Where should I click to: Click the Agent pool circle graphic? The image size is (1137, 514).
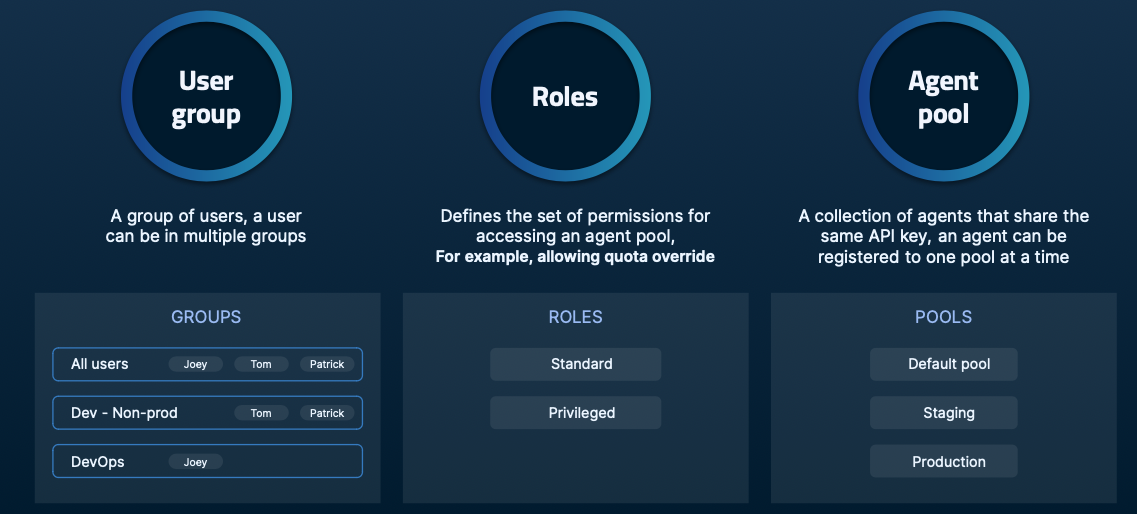pos(943,97)
